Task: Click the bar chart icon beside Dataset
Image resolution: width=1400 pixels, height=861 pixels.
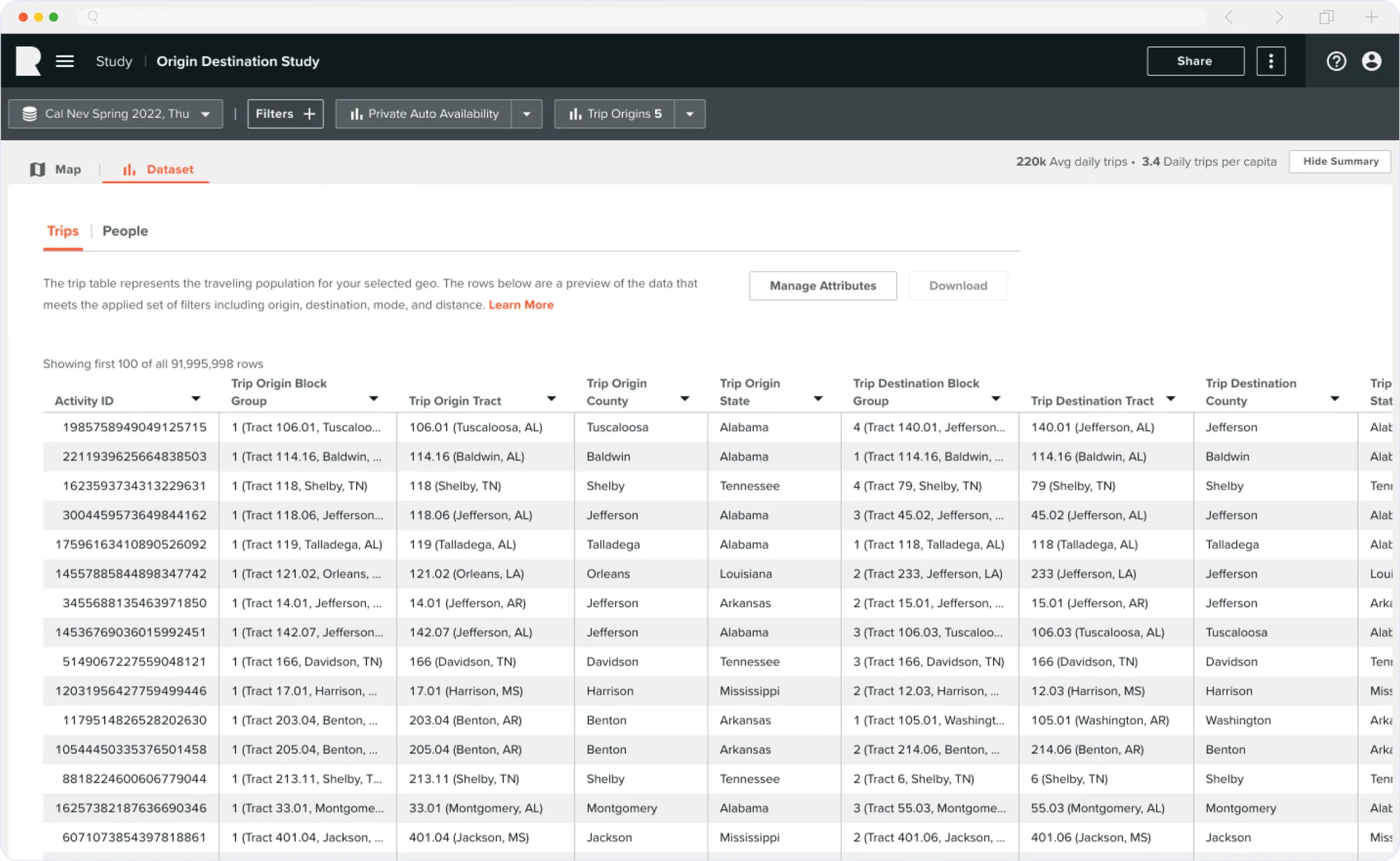Action: coord(129,169)
